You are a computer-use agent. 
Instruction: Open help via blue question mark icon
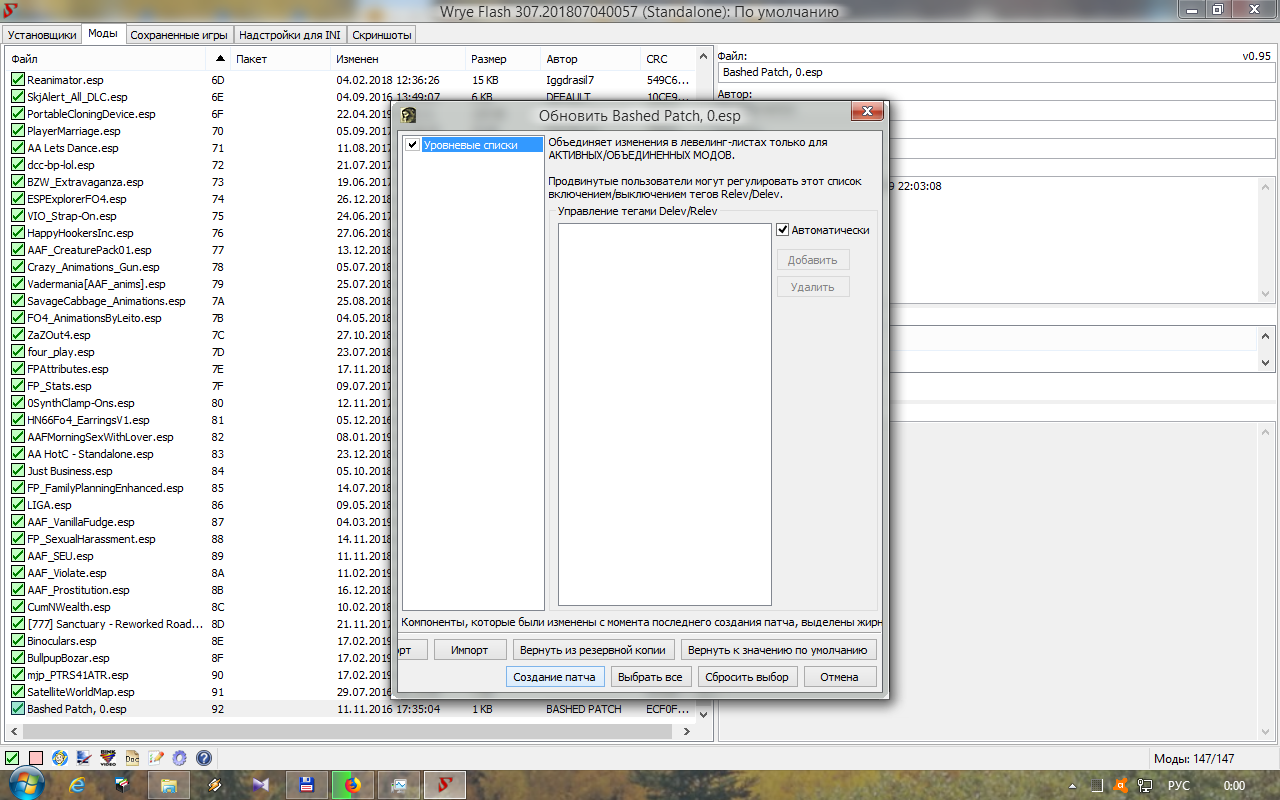204,759
